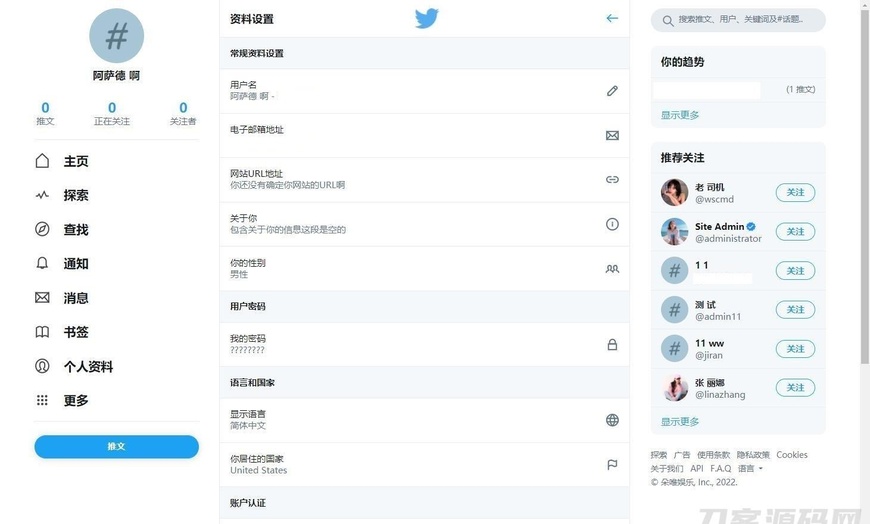Image resolution: width=870 pixels, height=524 pixels.
Task: Follow Site Admin with 关注 button
Action: pyautogui.click(x=795, y=231)
